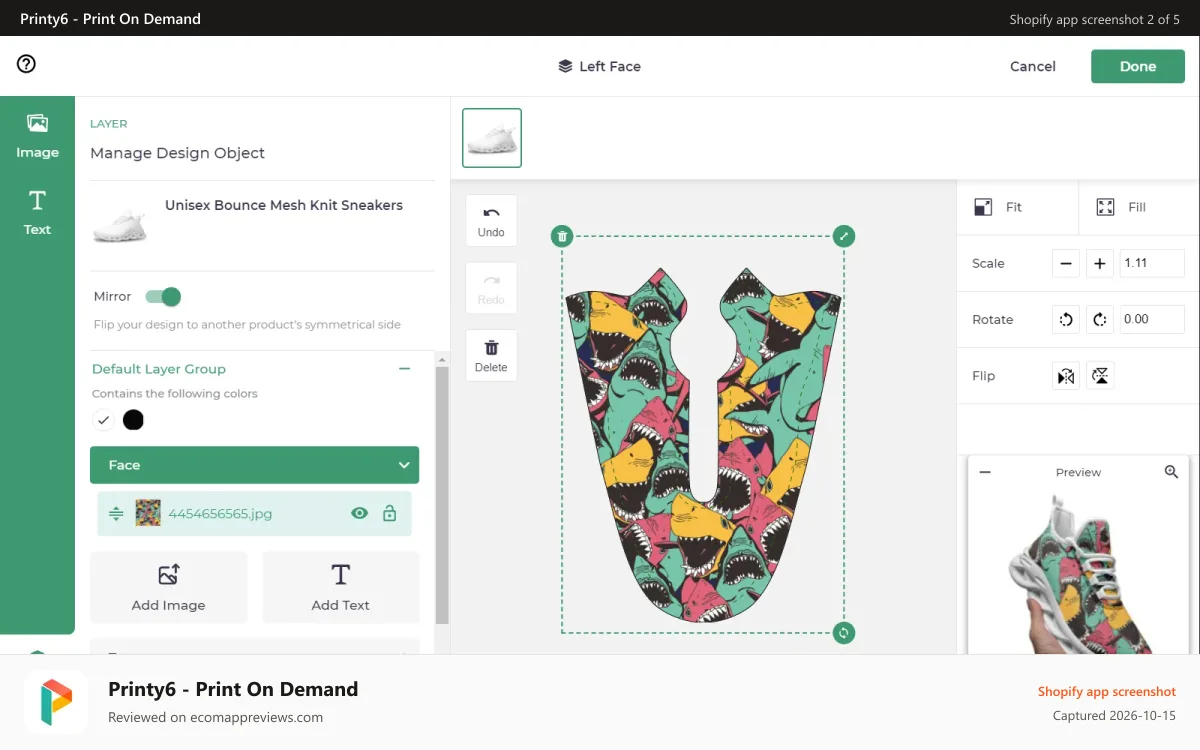
Task: Flip the design vertically
Action: click(1100, 376)
